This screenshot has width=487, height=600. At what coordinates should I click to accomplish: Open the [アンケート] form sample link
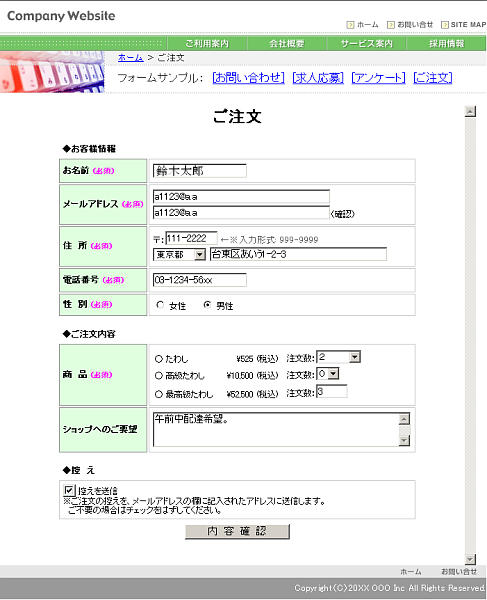[378, 78]
